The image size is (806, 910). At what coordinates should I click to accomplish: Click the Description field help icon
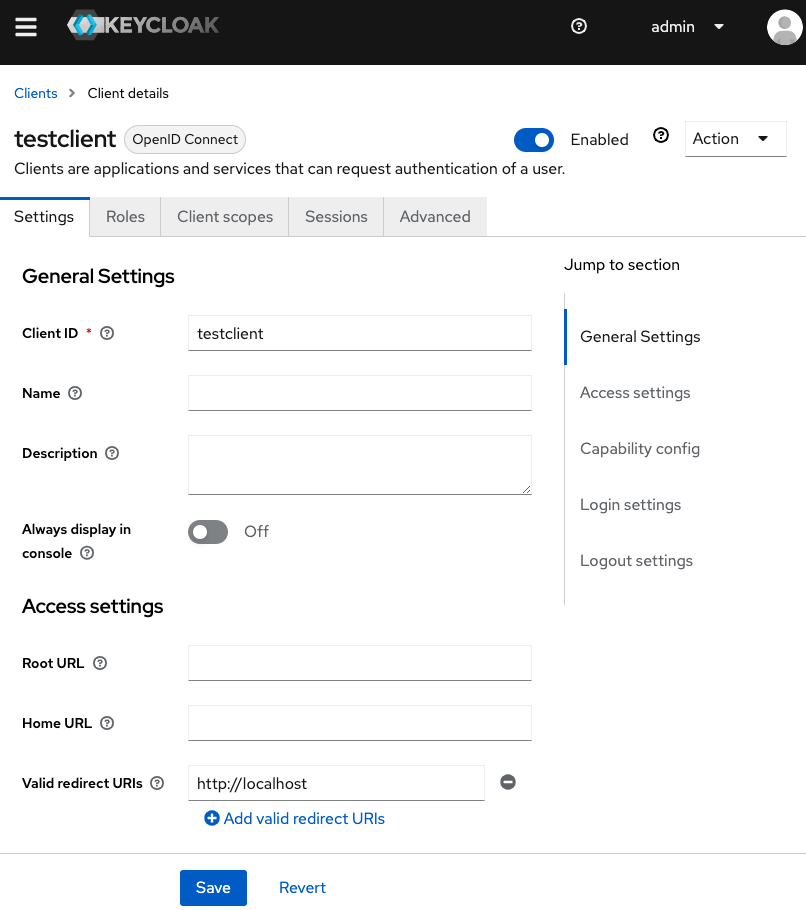pyautogui.click(x=110, y=453)
